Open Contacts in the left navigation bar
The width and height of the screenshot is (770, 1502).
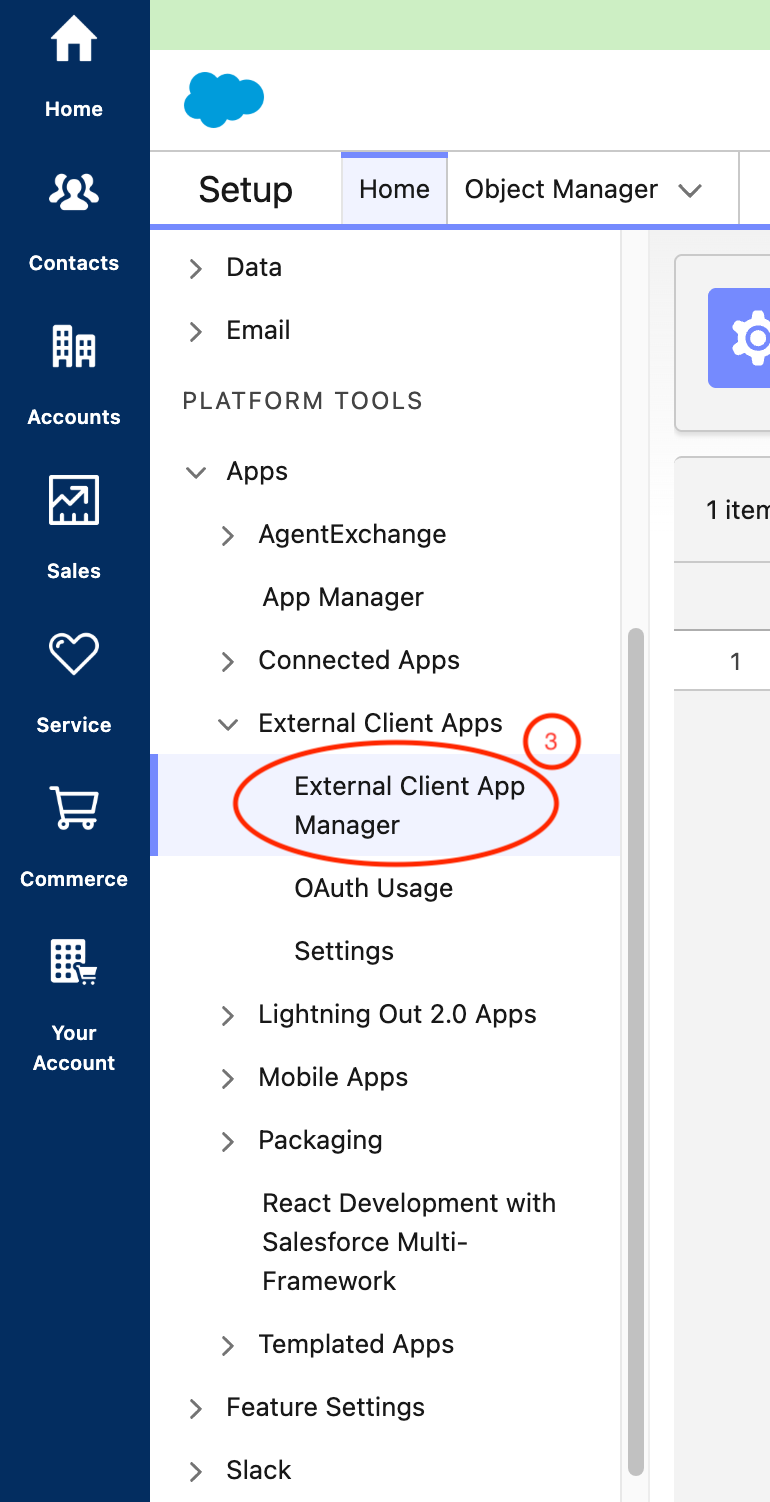[74, 223]
